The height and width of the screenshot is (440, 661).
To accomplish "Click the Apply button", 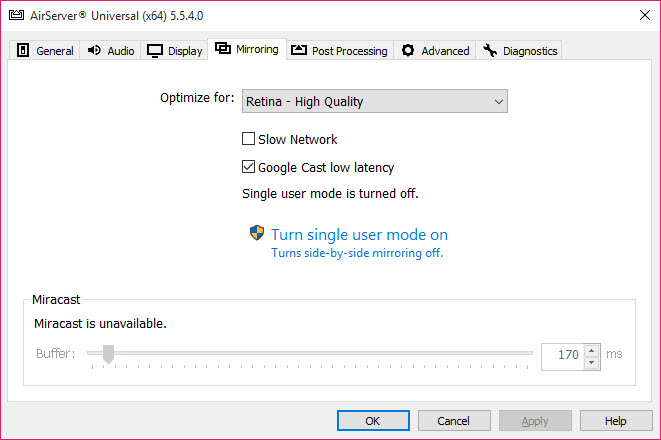I will [x=535, y=421].
